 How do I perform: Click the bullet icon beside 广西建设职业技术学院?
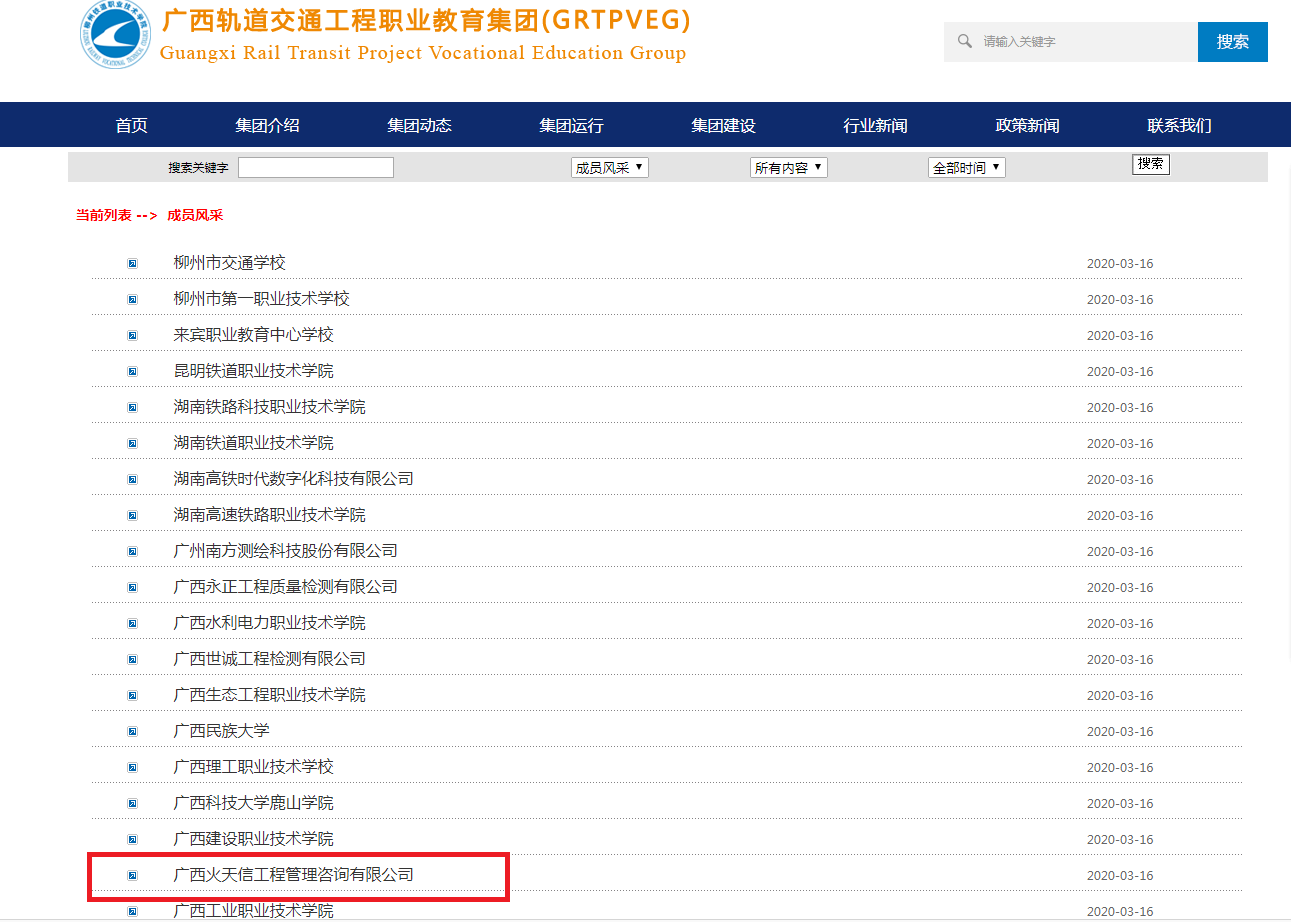click(x=132, y=839)
